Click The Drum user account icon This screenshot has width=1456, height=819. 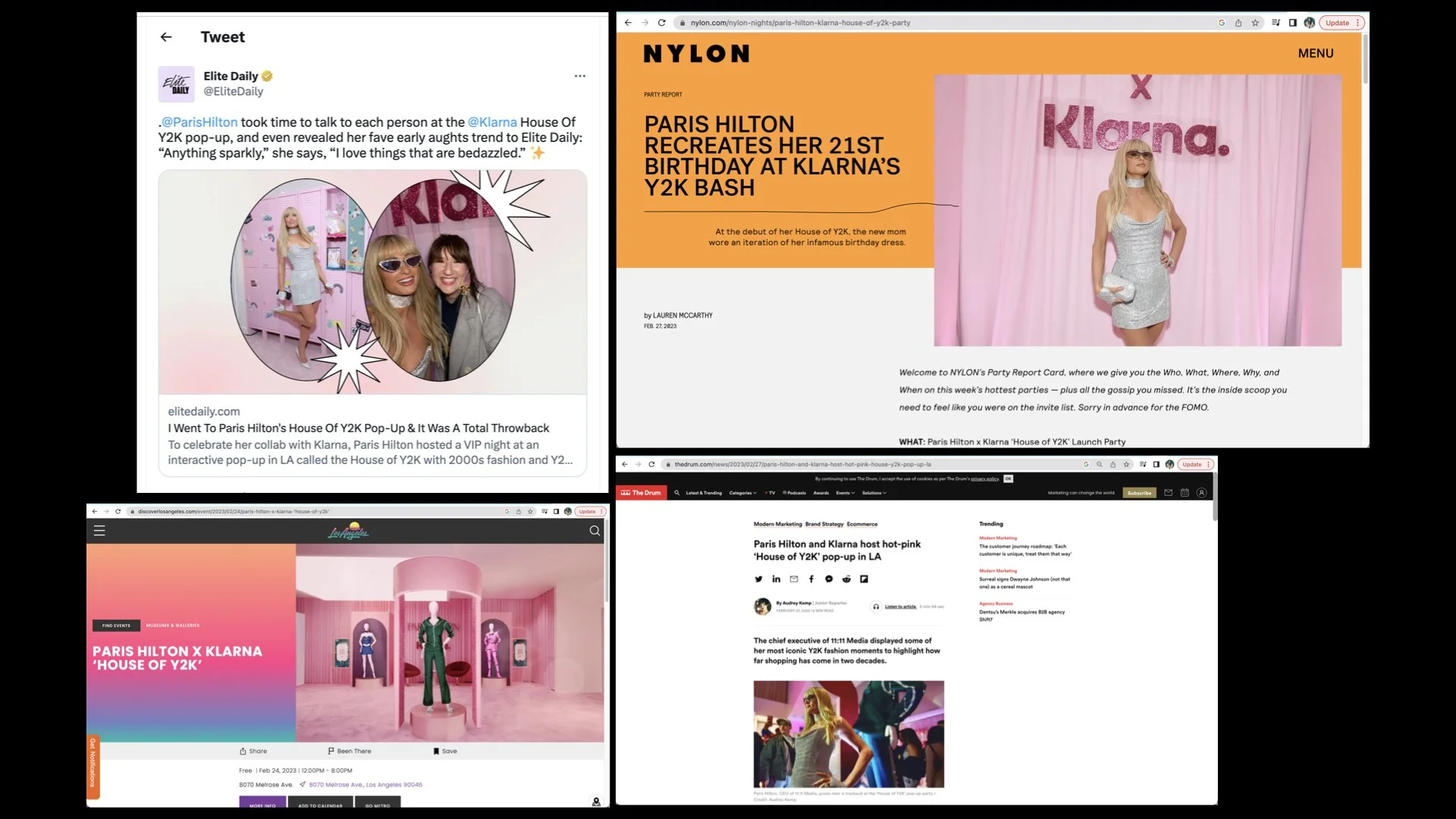(x=1201, y=493)
